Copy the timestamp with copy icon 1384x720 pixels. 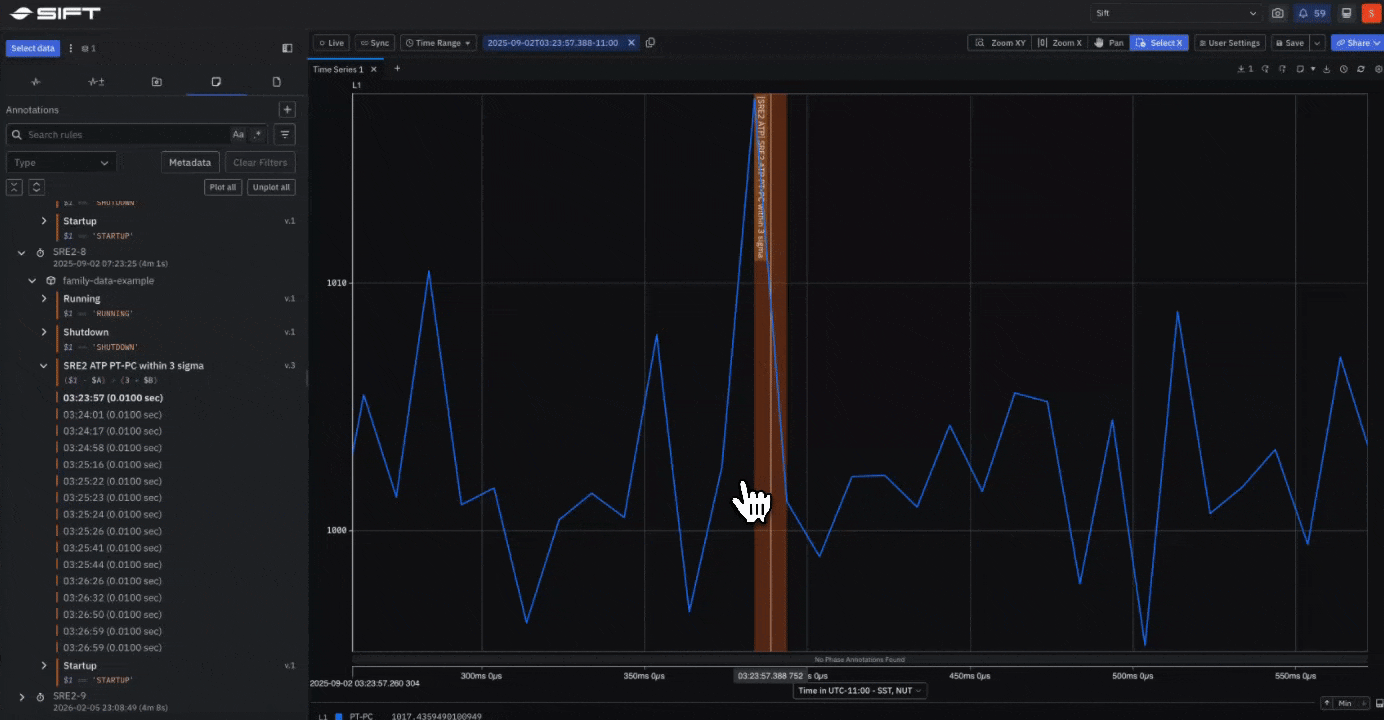tap(651, 43)
